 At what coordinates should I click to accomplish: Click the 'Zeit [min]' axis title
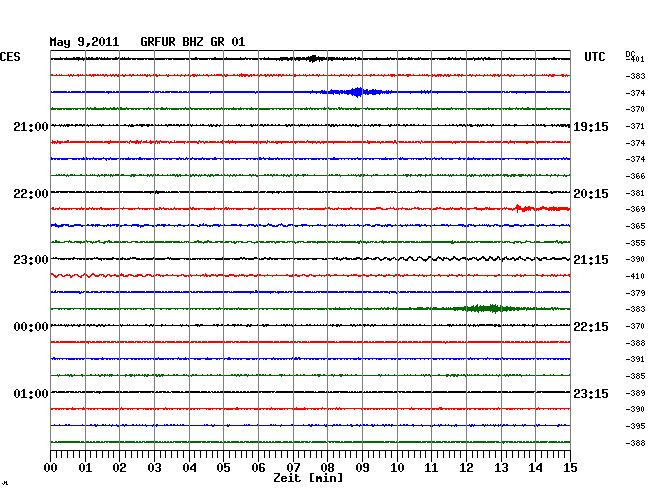pyautogui.click(x=308, y=478)
